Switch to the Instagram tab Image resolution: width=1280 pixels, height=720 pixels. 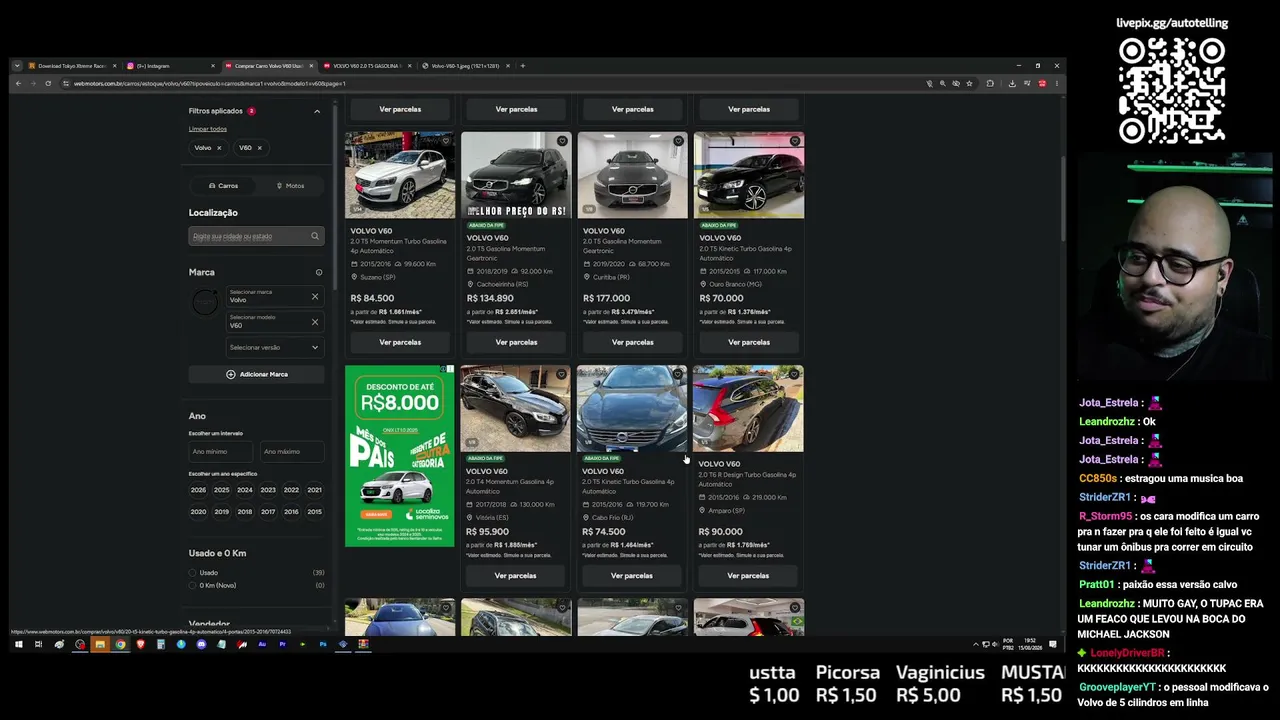click(170, 66)
